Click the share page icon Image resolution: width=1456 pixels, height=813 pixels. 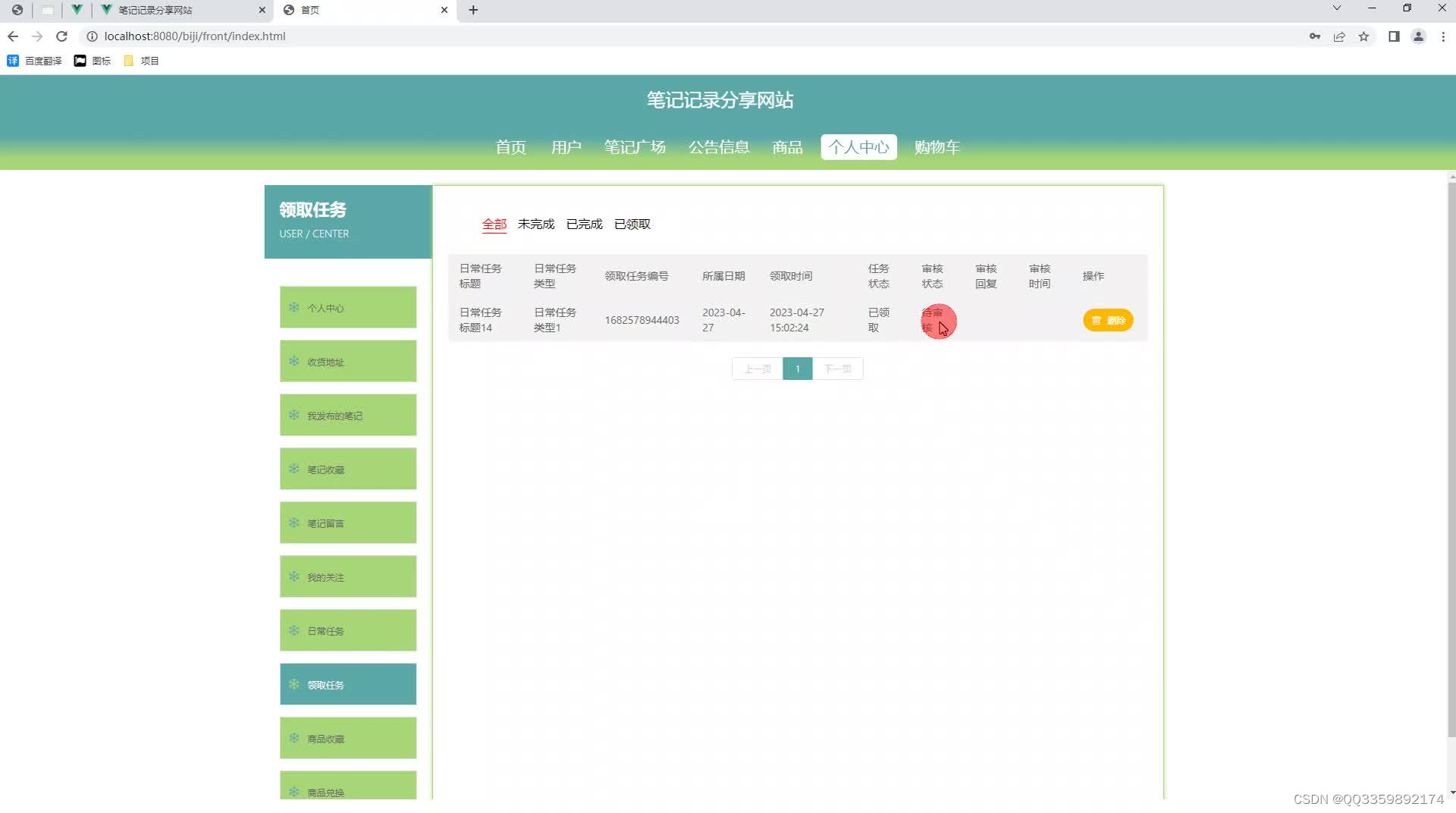pos(1339,36)
